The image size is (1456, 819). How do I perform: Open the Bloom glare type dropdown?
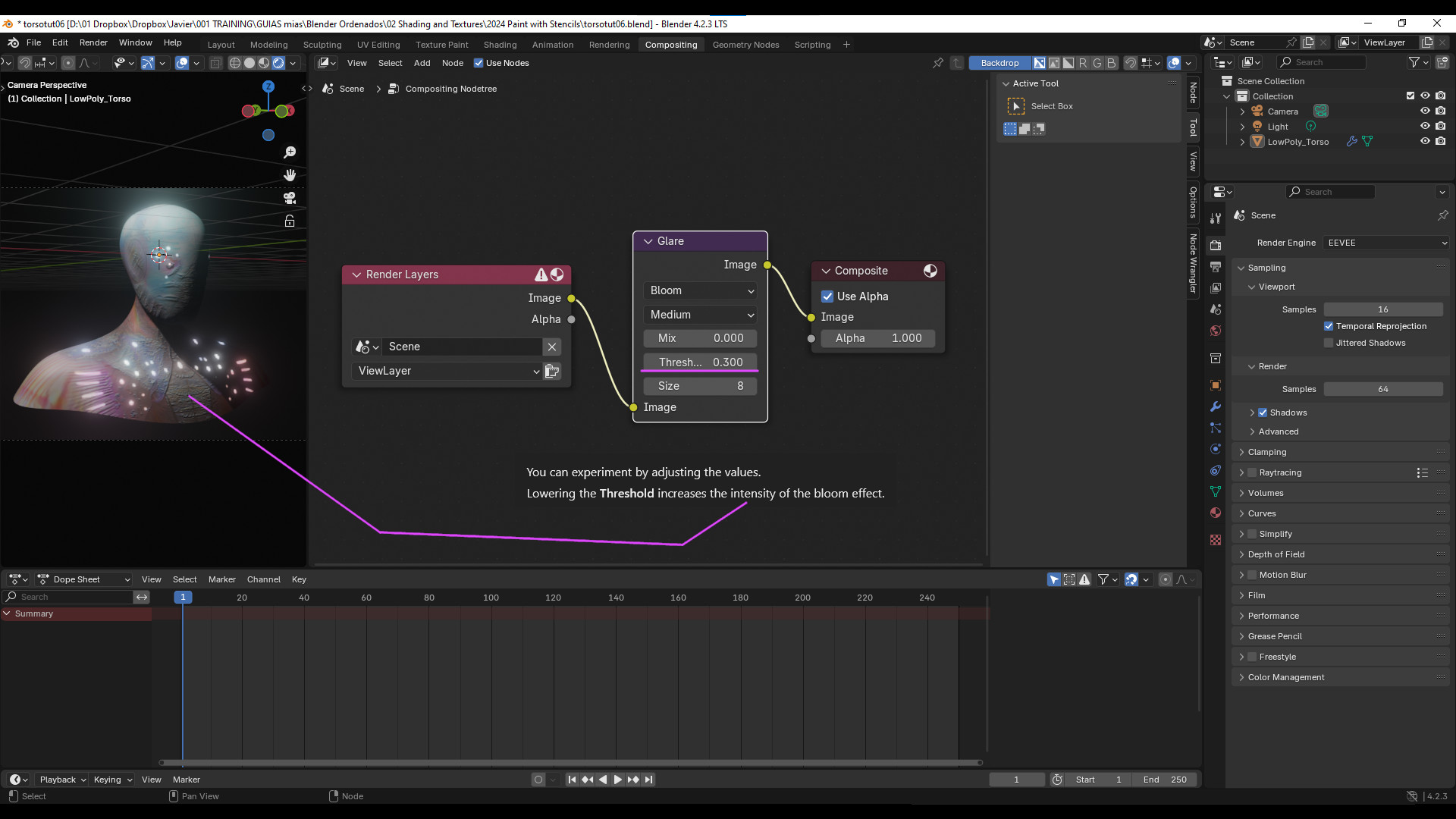click(x=700, y=290)
